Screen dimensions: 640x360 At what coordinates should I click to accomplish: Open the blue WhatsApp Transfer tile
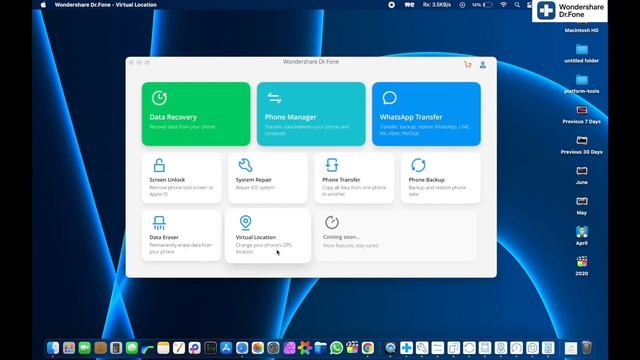[426, 114]
